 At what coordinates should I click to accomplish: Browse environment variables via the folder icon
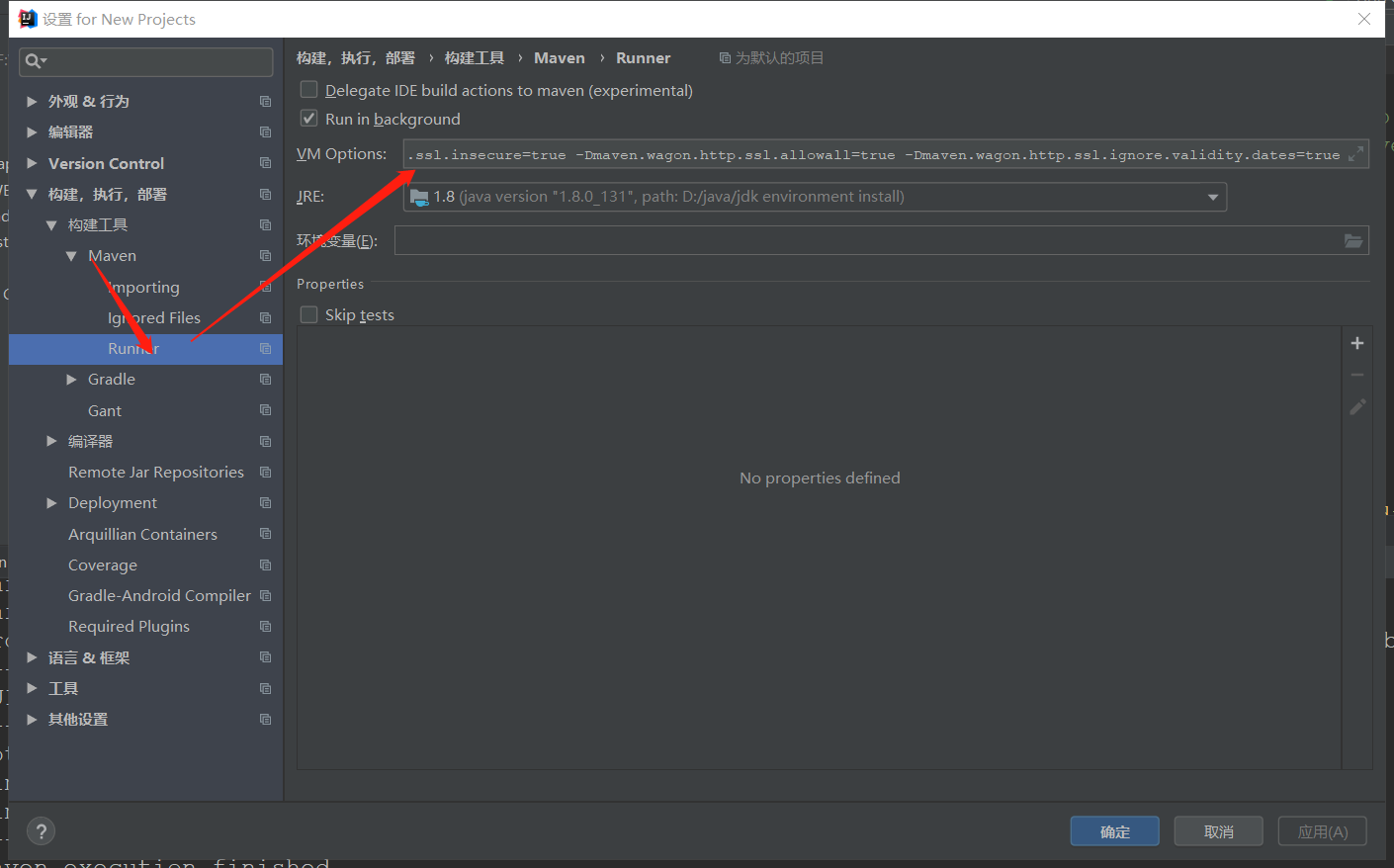tap(1352, 239)
